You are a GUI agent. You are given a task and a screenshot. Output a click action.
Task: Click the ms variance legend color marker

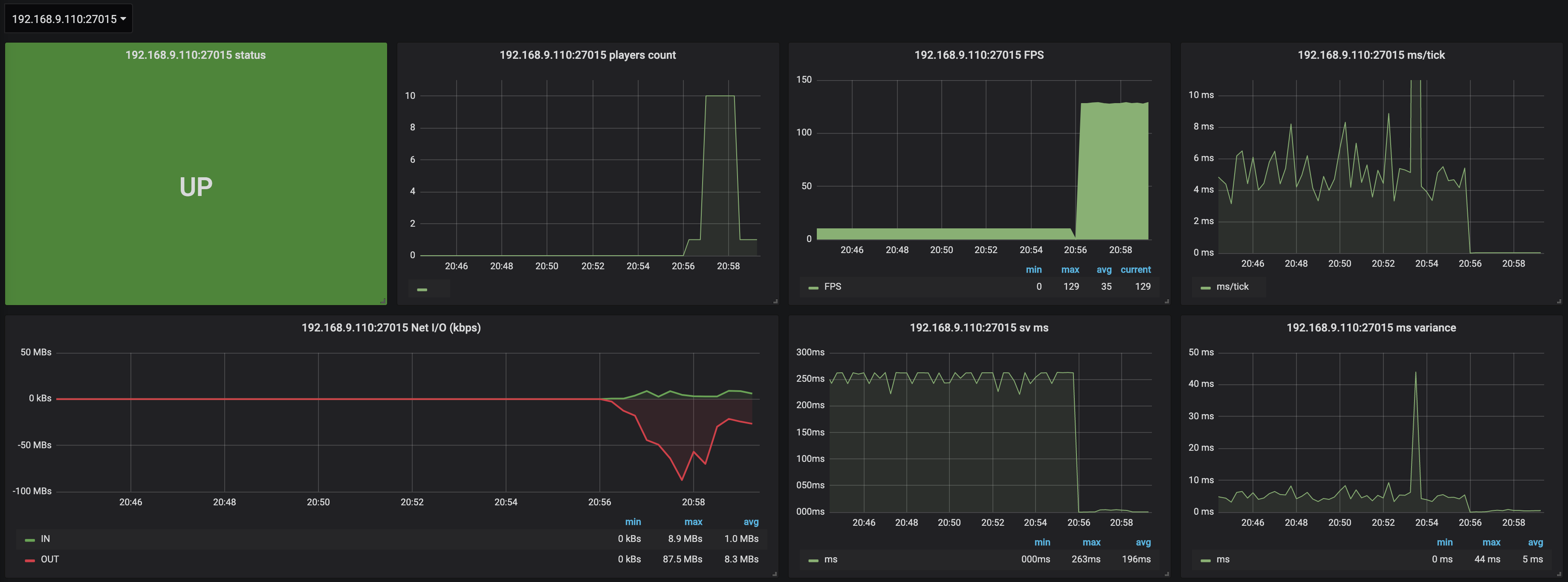click(1205, 560)
